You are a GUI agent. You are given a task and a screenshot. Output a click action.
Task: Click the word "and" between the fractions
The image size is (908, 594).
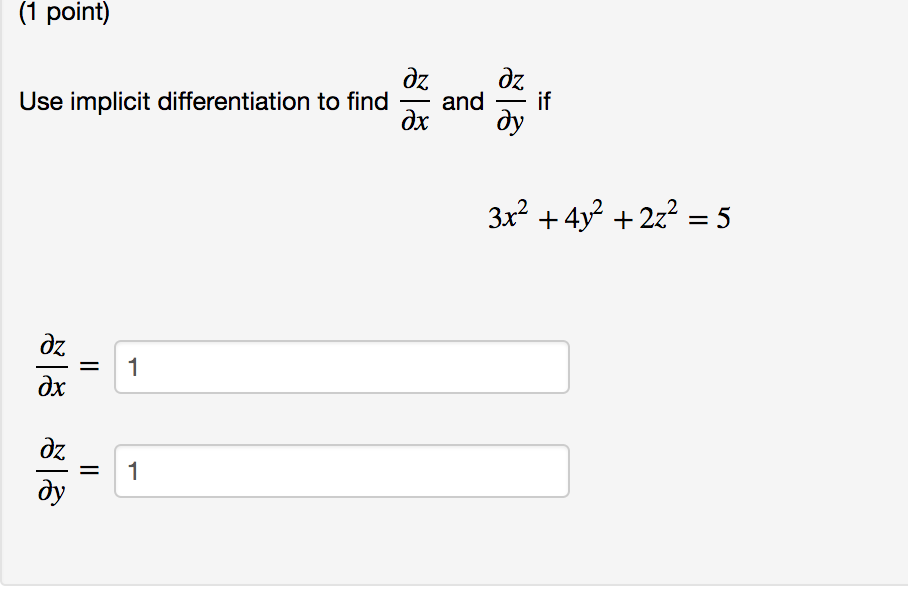[x=462, y=101]
